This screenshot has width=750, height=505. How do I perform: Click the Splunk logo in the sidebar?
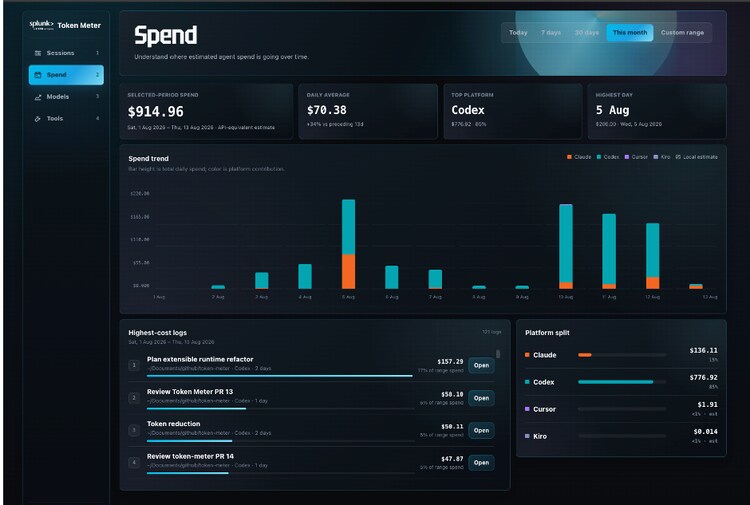pos(41,25)
